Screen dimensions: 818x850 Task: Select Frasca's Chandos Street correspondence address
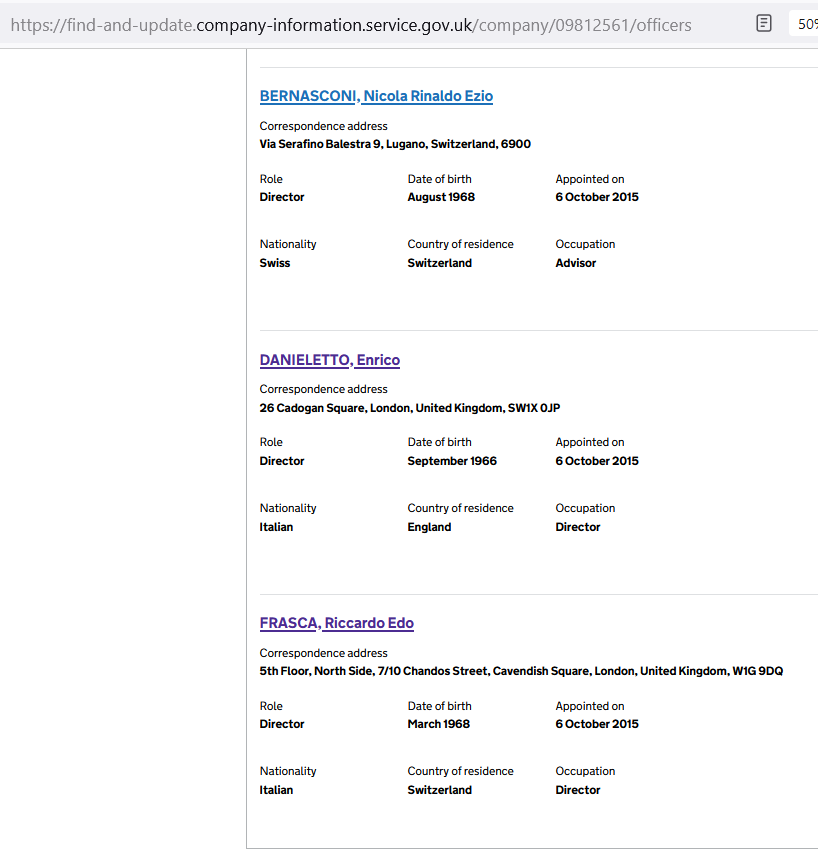coord(521,671)
